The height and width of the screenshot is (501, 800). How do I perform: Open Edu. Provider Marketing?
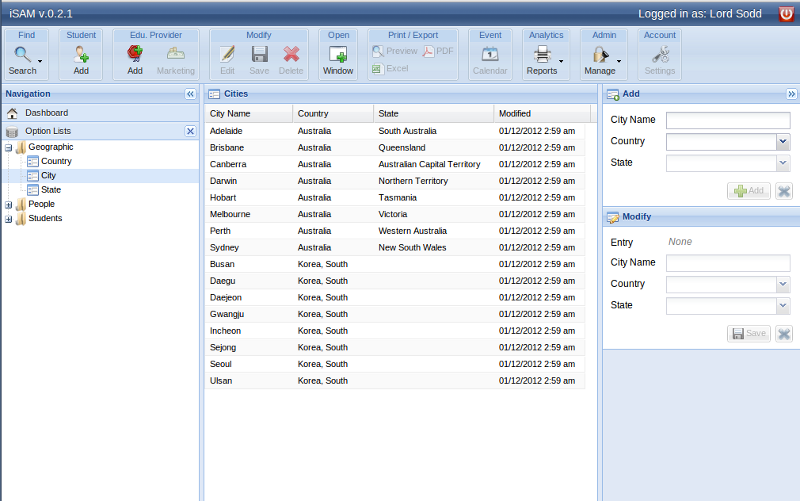point(176,61)
